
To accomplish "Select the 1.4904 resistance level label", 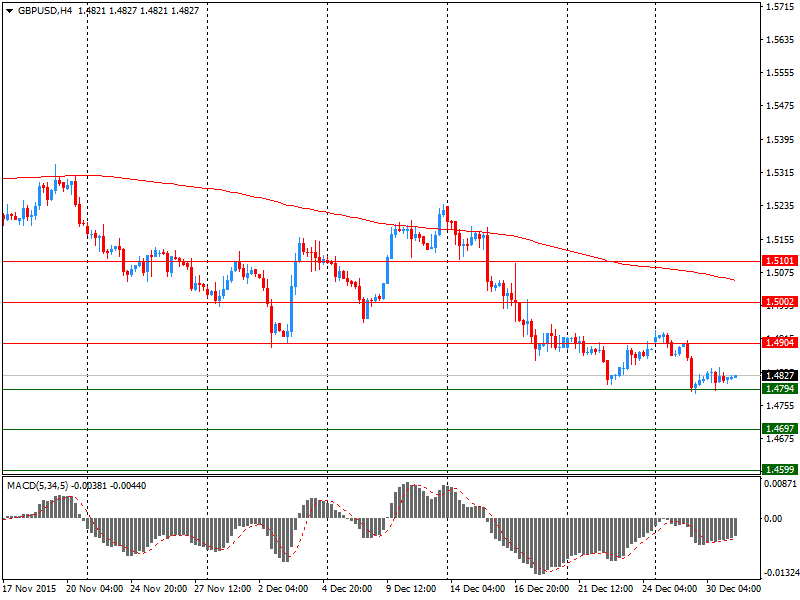I will point(779,342).
